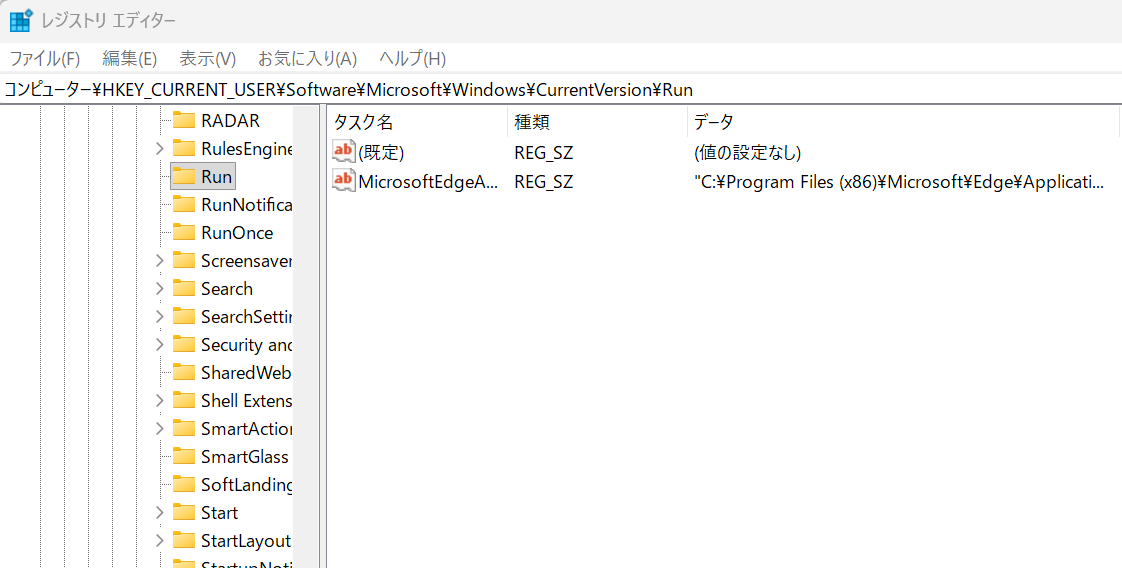This screenshot has height=568, width=1122.
Task: Select the SmartGlass key label
Action: click(x=245, y=456)
